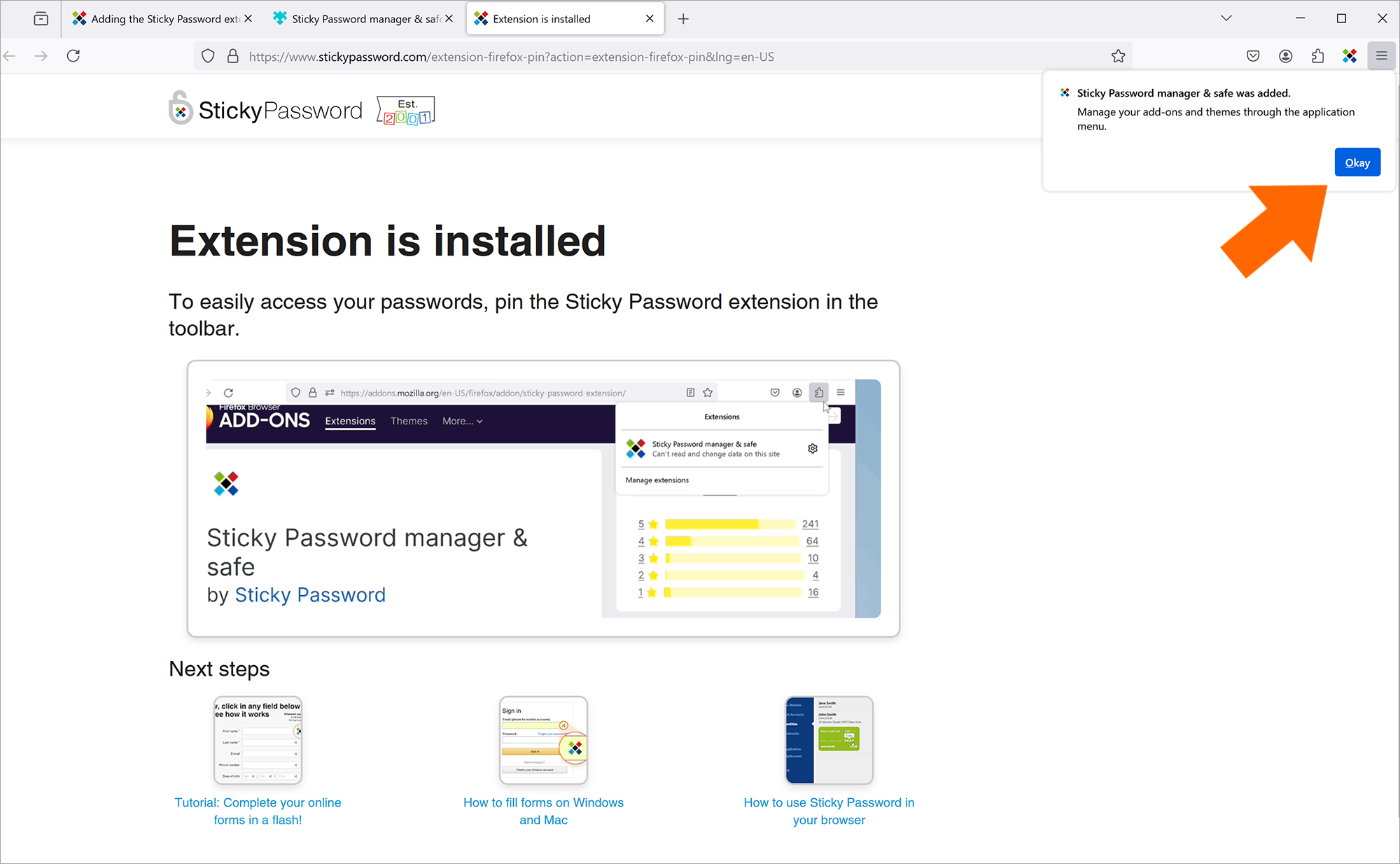
Task: Minimize the Firefox window
Action: [1301, 18]
